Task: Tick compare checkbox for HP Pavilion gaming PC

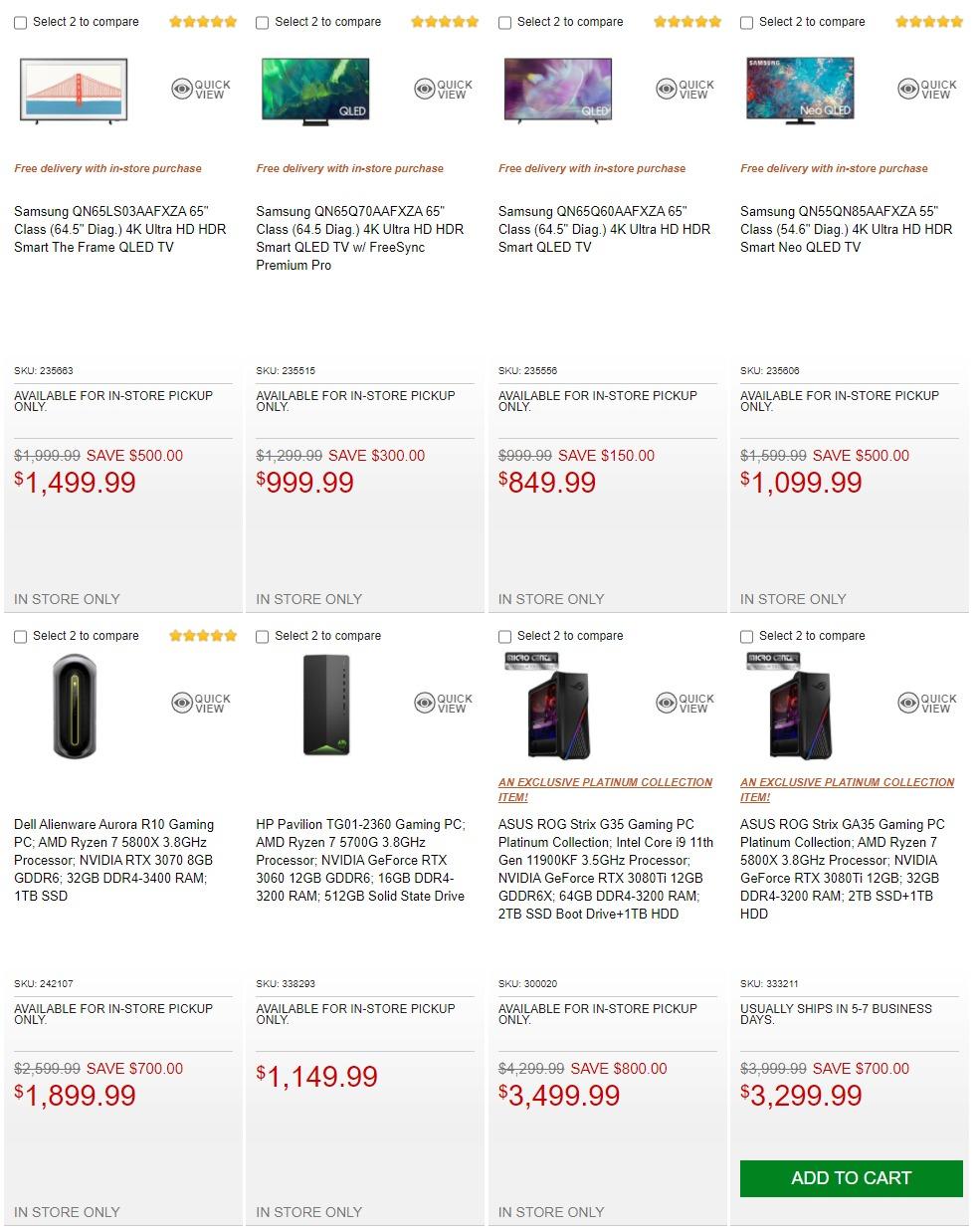Action: pyautogui.click(x=263, y=637)
